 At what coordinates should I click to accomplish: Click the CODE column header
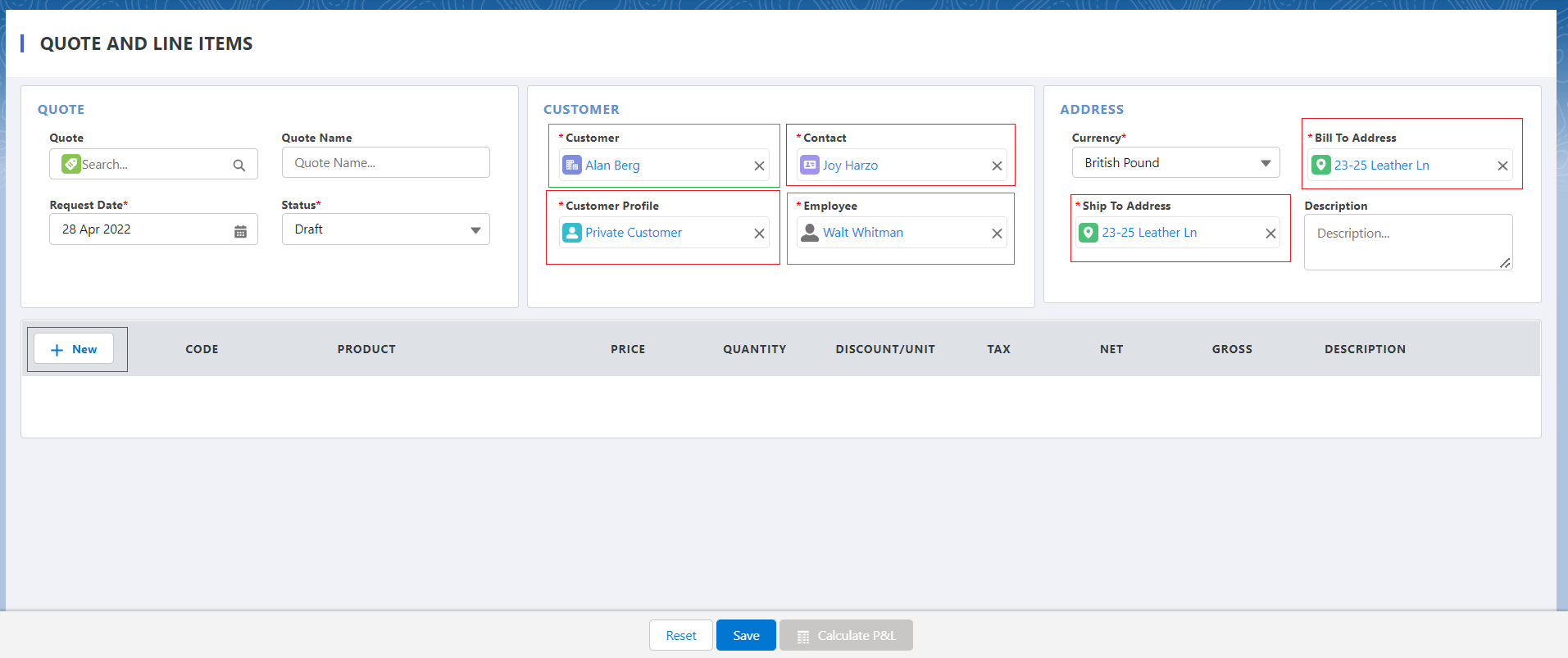tap(202, 349)
